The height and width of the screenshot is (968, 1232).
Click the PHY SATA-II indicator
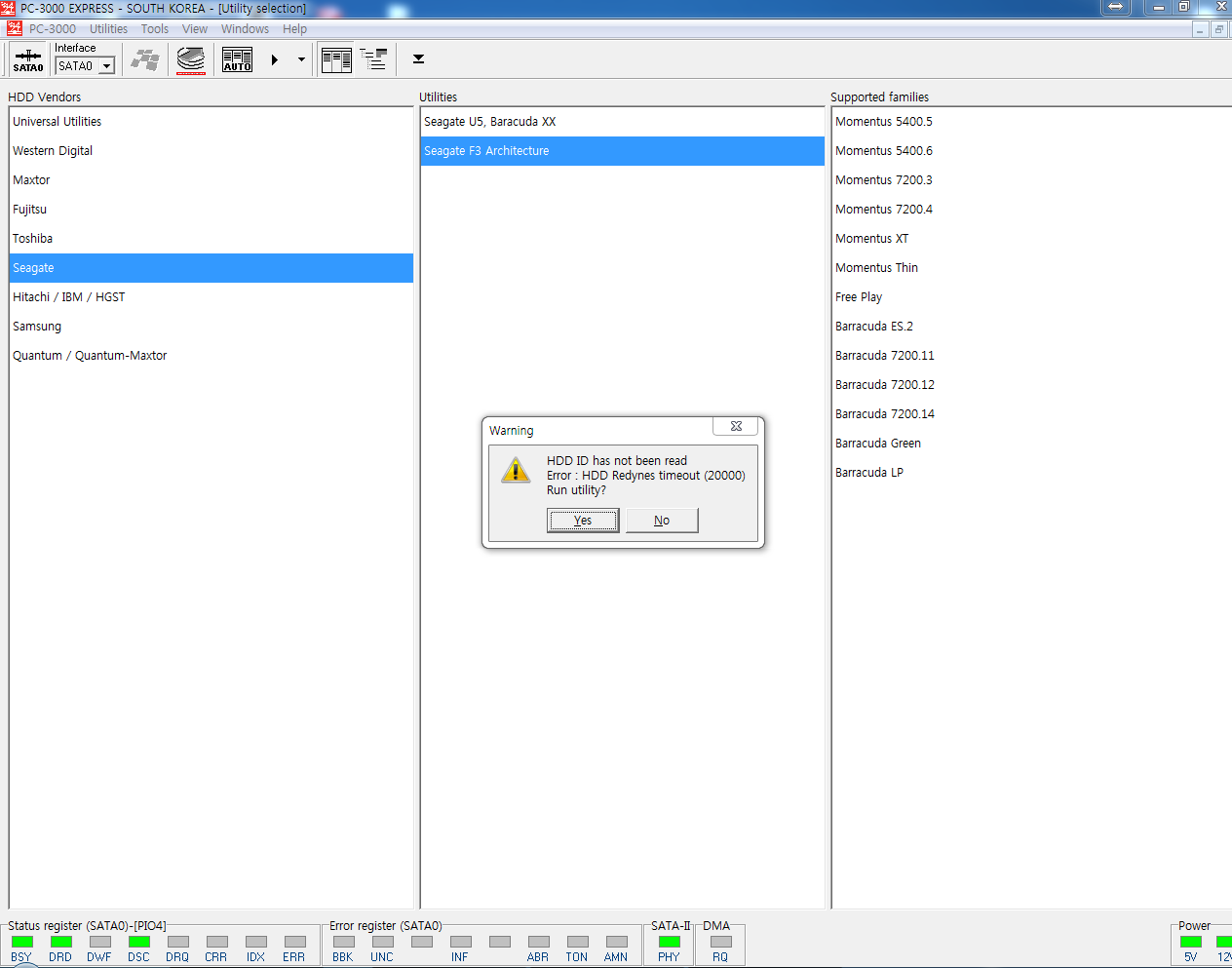670,942
